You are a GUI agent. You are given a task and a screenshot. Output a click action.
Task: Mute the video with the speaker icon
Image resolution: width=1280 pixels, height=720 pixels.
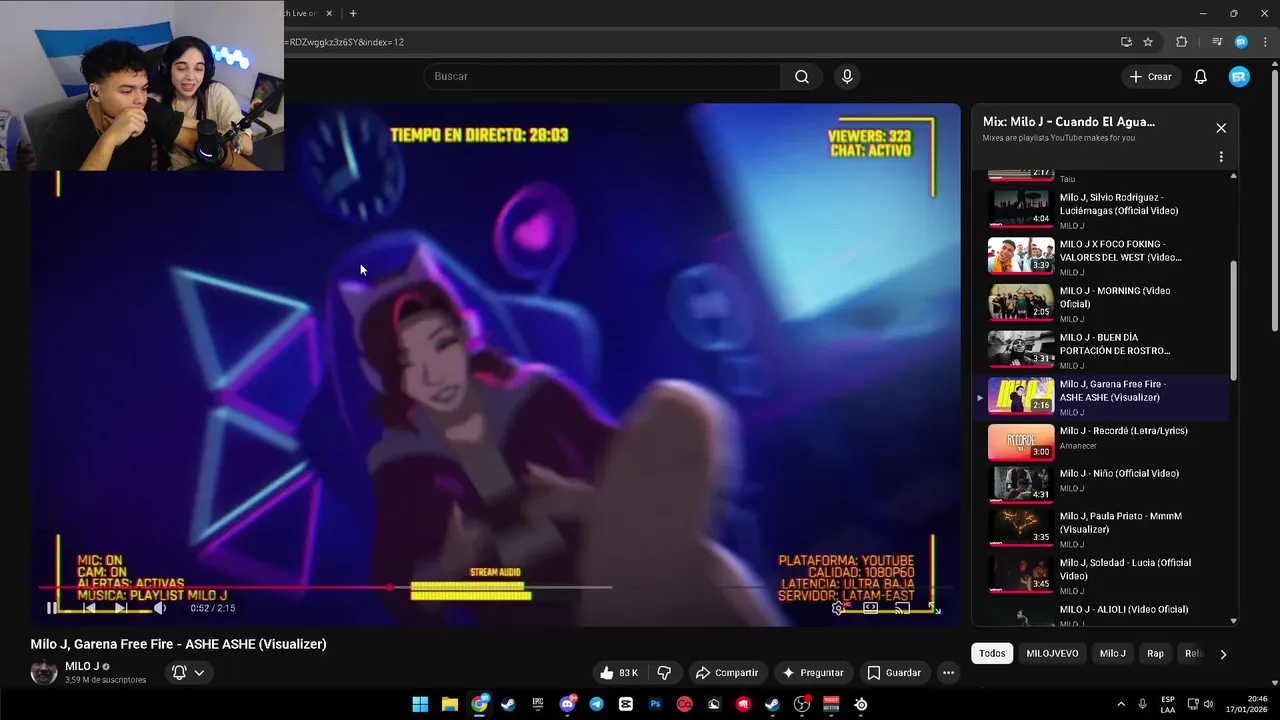pos(159,608)
